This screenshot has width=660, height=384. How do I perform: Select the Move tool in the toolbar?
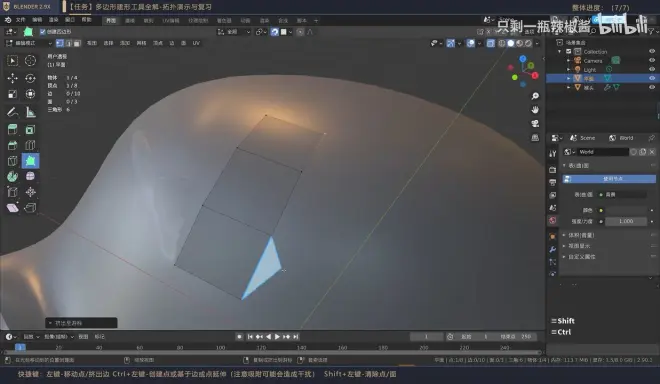point(12,78)
